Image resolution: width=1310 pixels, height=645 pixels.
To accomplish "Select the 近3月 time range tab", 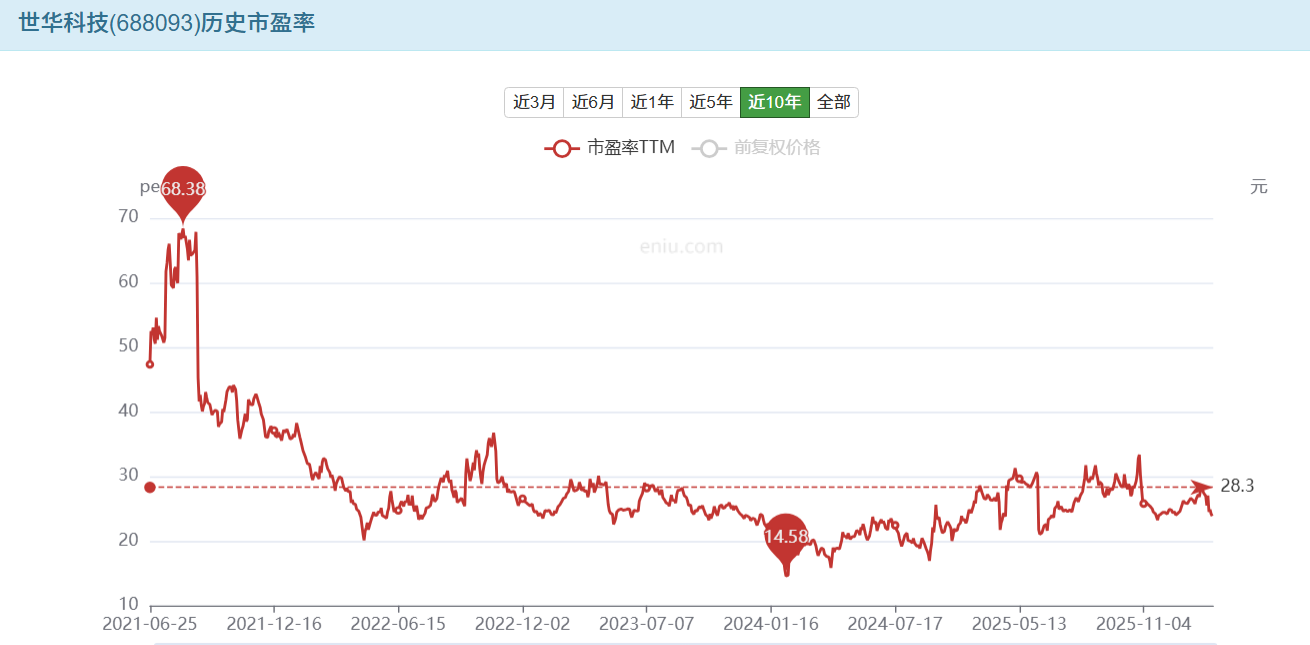I will (x=534, y=102).
